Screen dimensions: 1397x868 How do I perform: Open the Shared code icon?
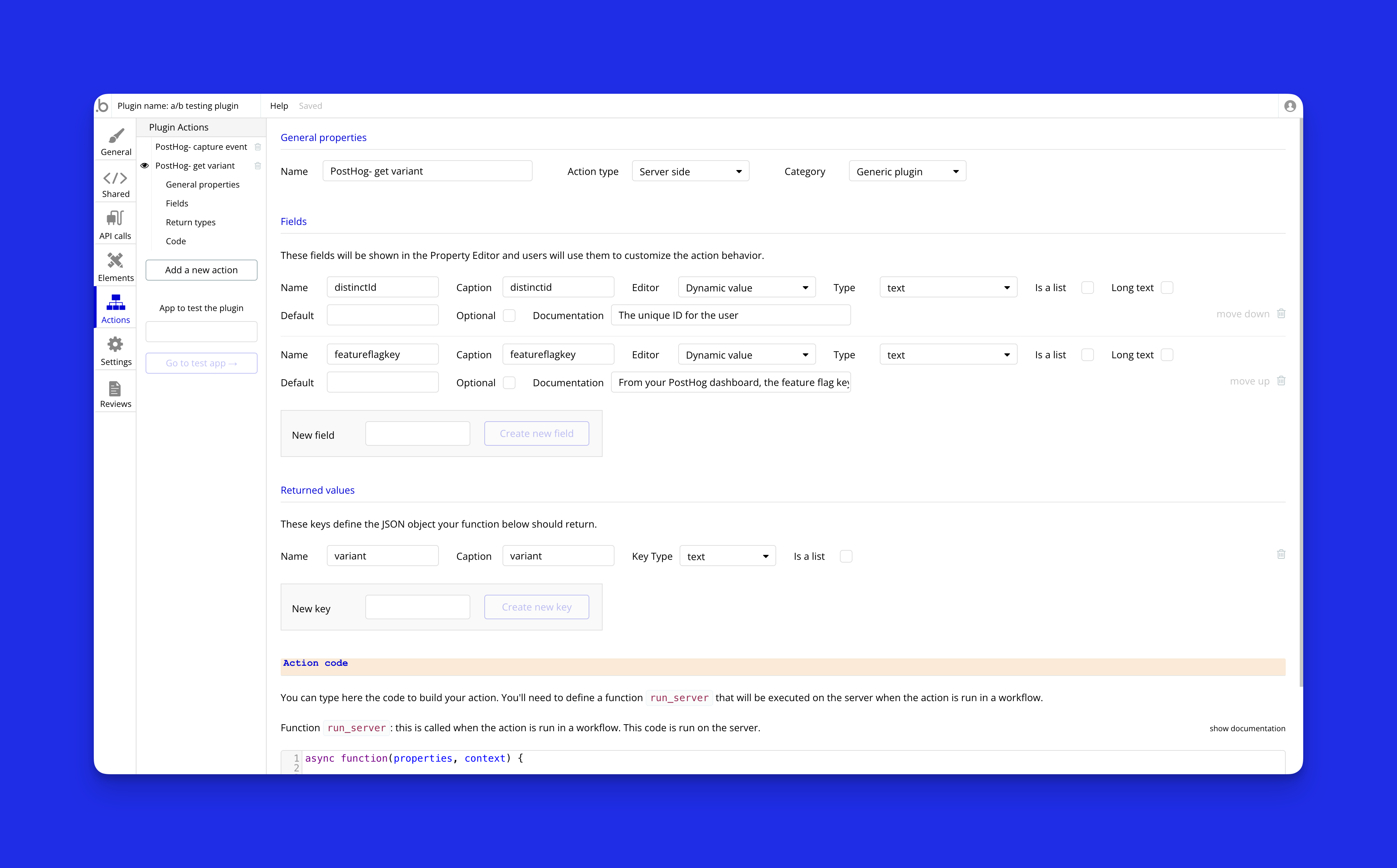point(115,178)
